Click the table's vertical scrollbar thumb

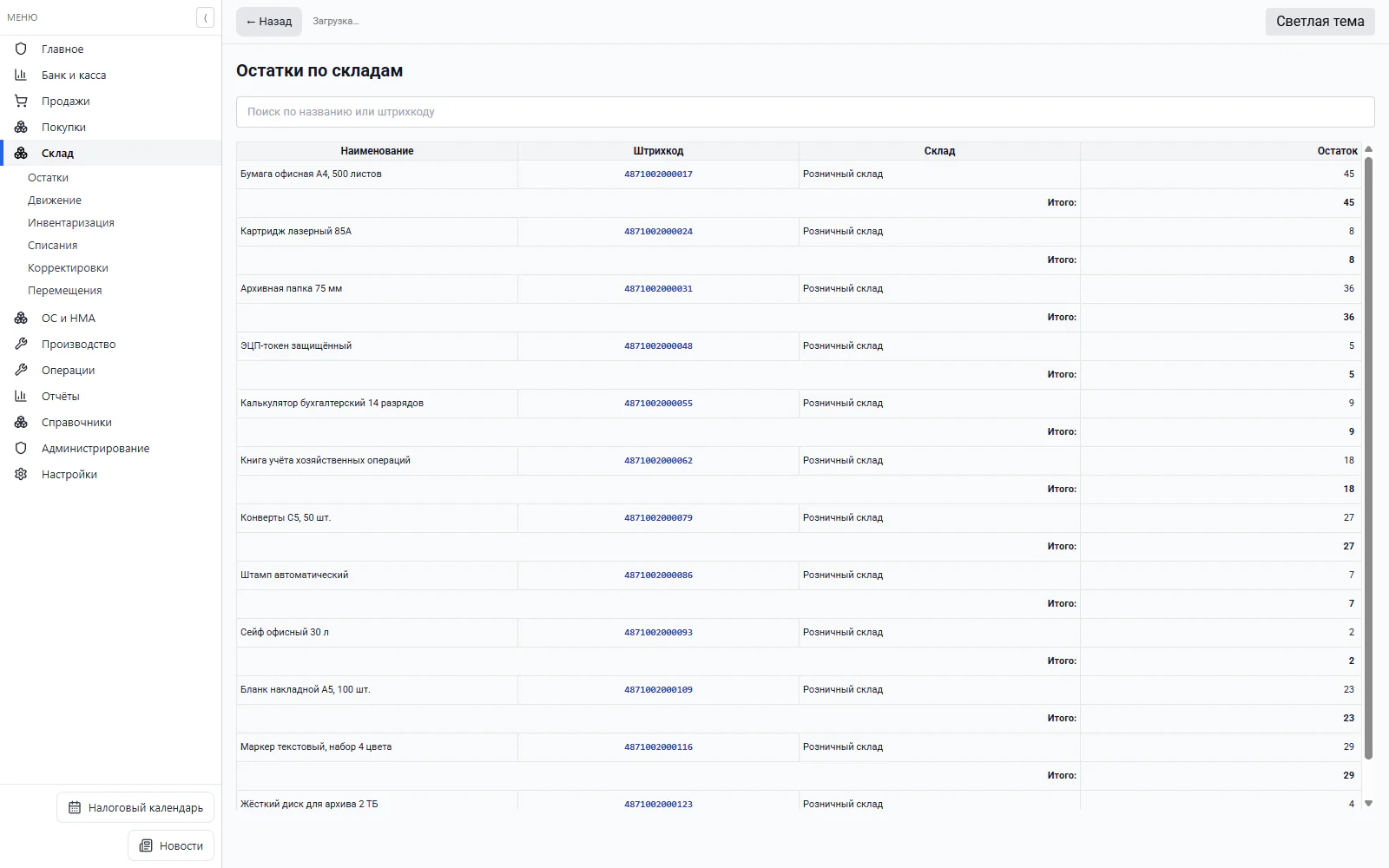(1368, 457)
